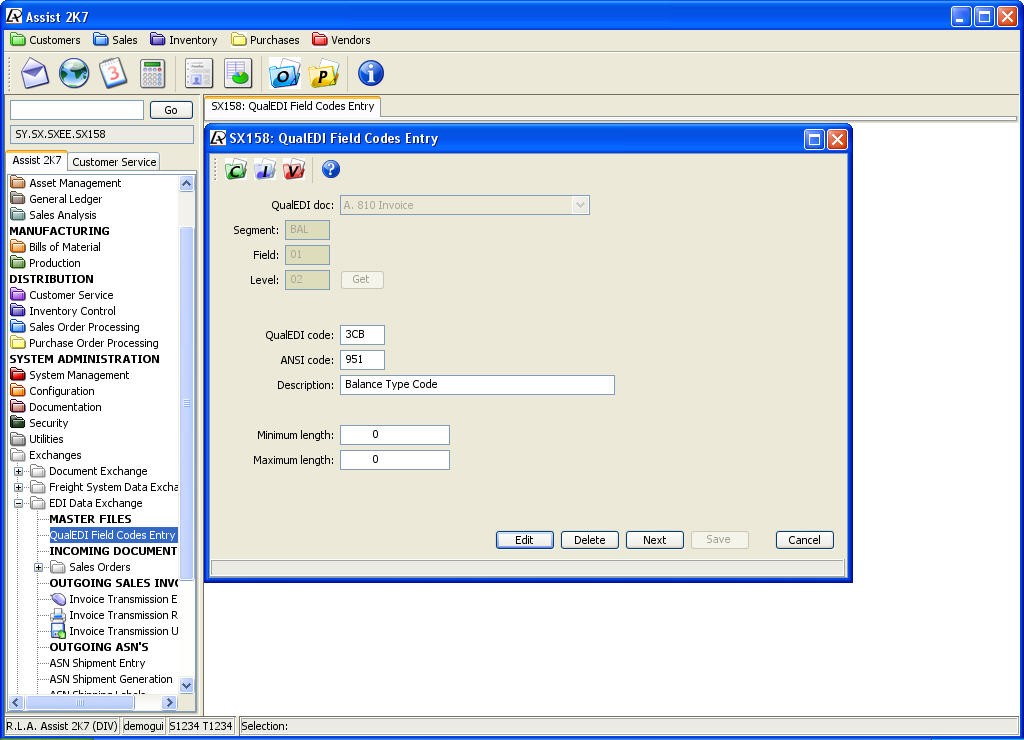1024x740 pixels.
Task: Click the Edit button
Action: [524, 540]
